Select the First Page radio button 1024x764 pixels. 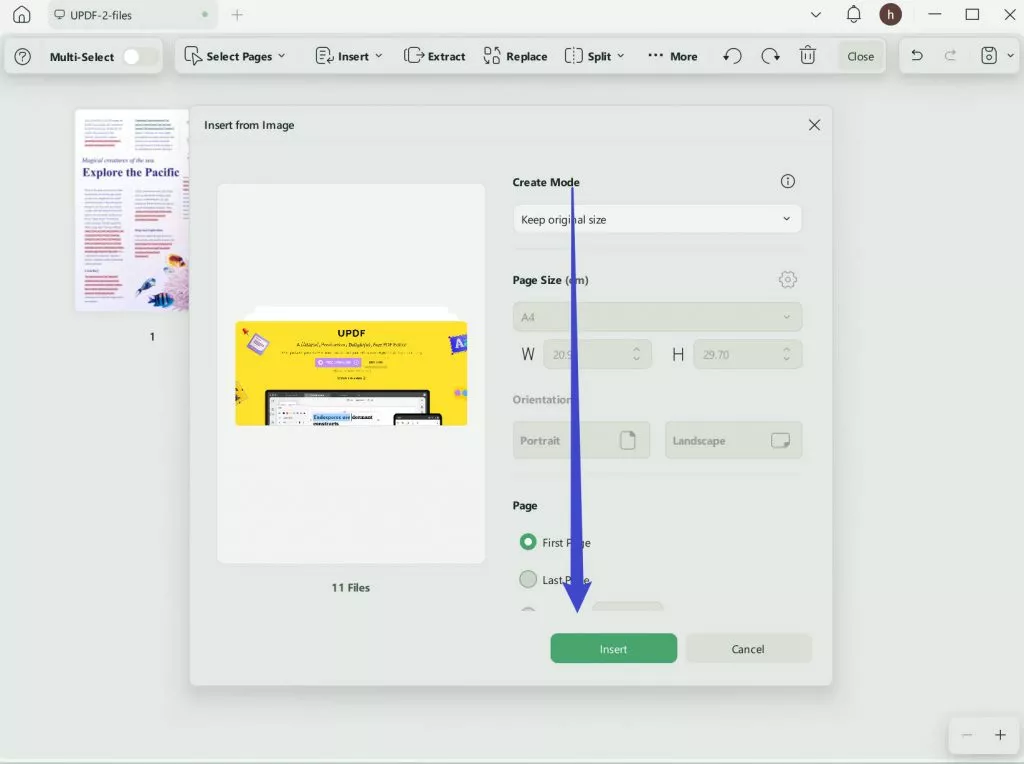coord(528,542)
